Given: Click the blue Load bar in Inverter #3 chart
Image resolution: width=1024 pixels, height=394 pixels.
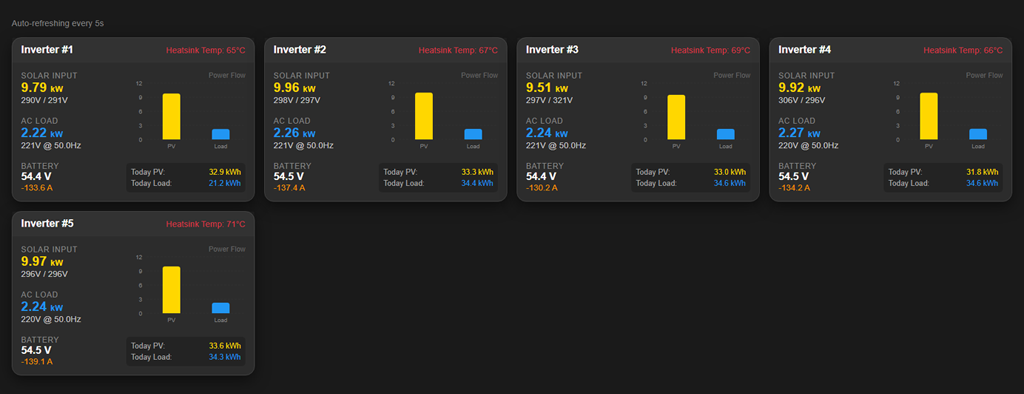Looking at the screenshot, I should 726,135.
